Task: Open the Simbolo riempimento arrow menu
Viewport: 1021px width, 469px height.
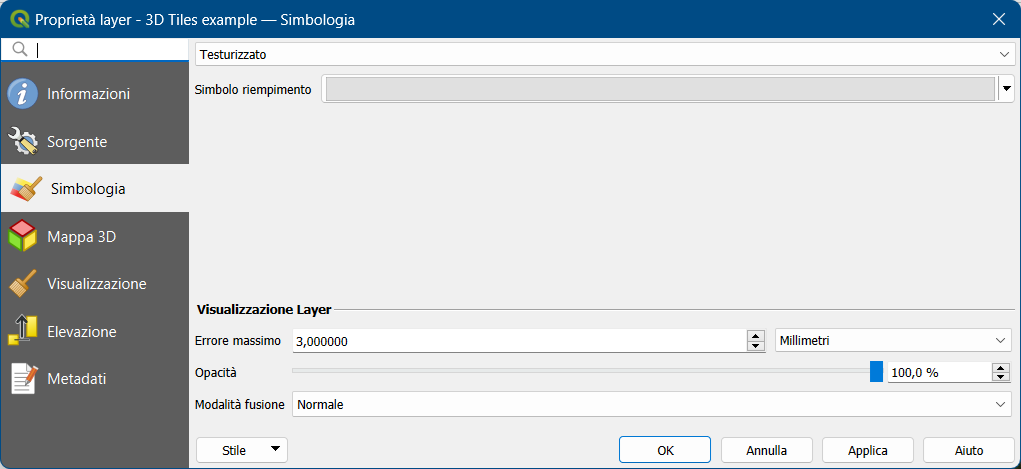Action: [1007, 89]
